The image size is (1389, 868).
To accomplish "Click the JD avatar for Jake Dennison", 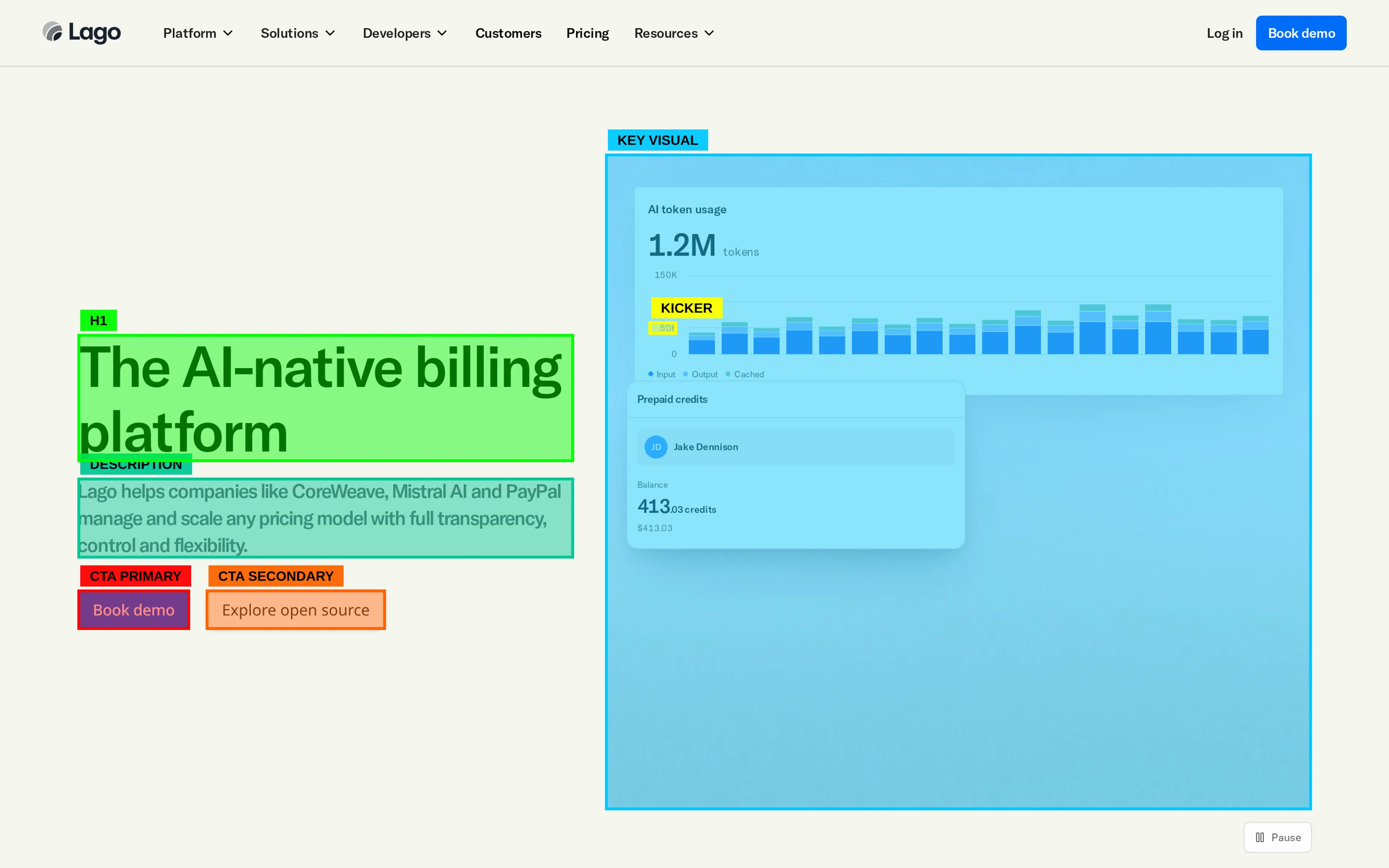I will point(655,447).
